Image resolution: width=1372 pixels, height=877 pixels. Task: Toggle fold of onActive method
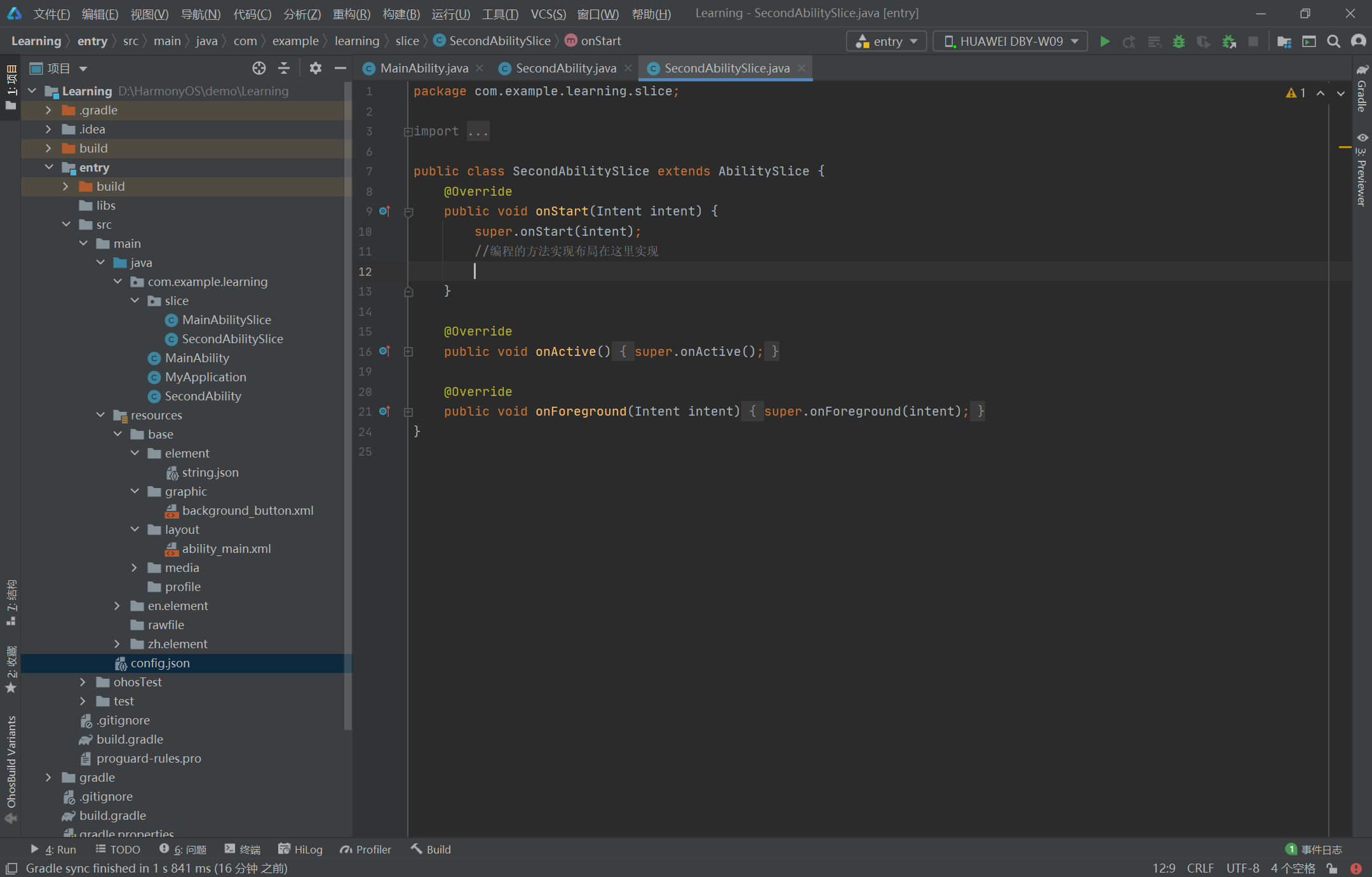tap(408, 351)
